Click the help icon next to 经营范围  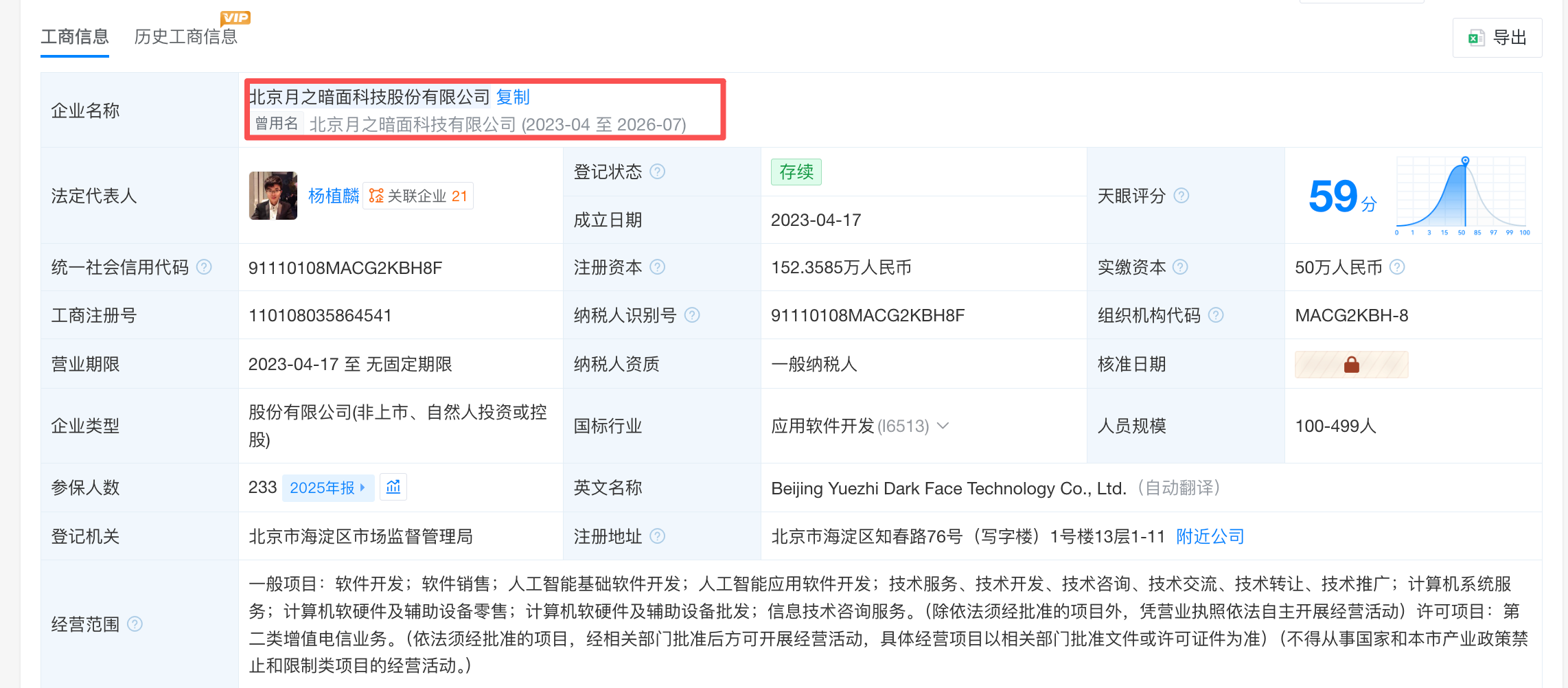pos(135,624)
